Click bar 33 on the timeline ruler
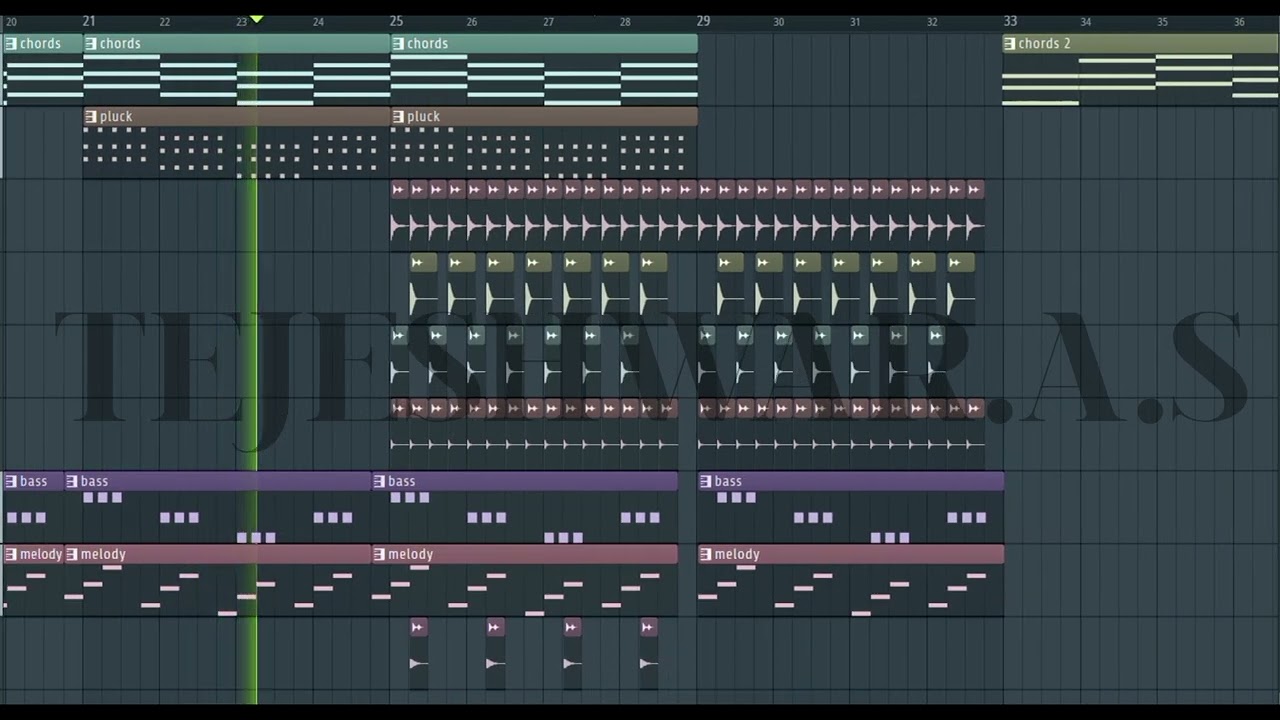Viewport: 1280px width, 720px height. click(1010, 21)
